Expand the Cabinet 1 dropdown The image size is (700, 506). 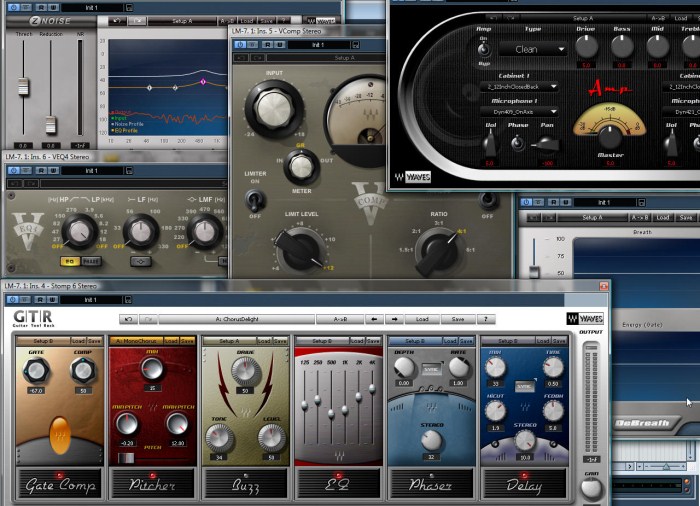(x=519, y=87)
